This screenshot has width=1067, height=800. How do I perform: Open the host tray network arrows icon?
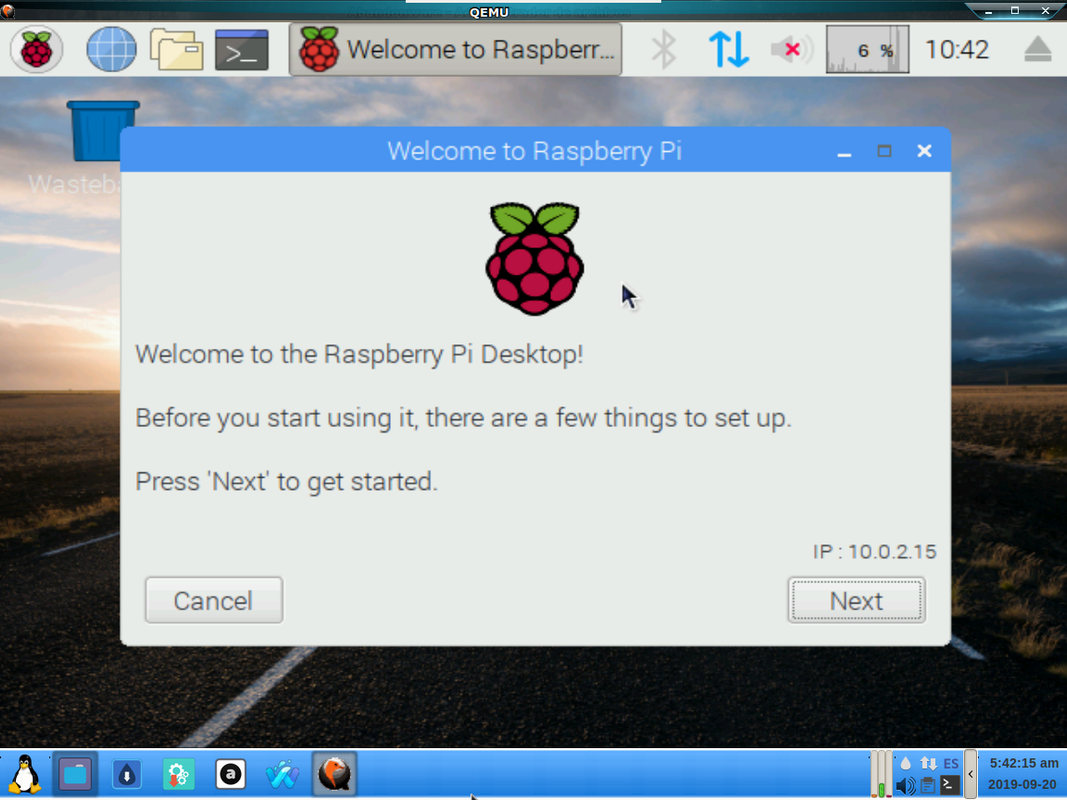pyautogui.click(x=928, y=763)
